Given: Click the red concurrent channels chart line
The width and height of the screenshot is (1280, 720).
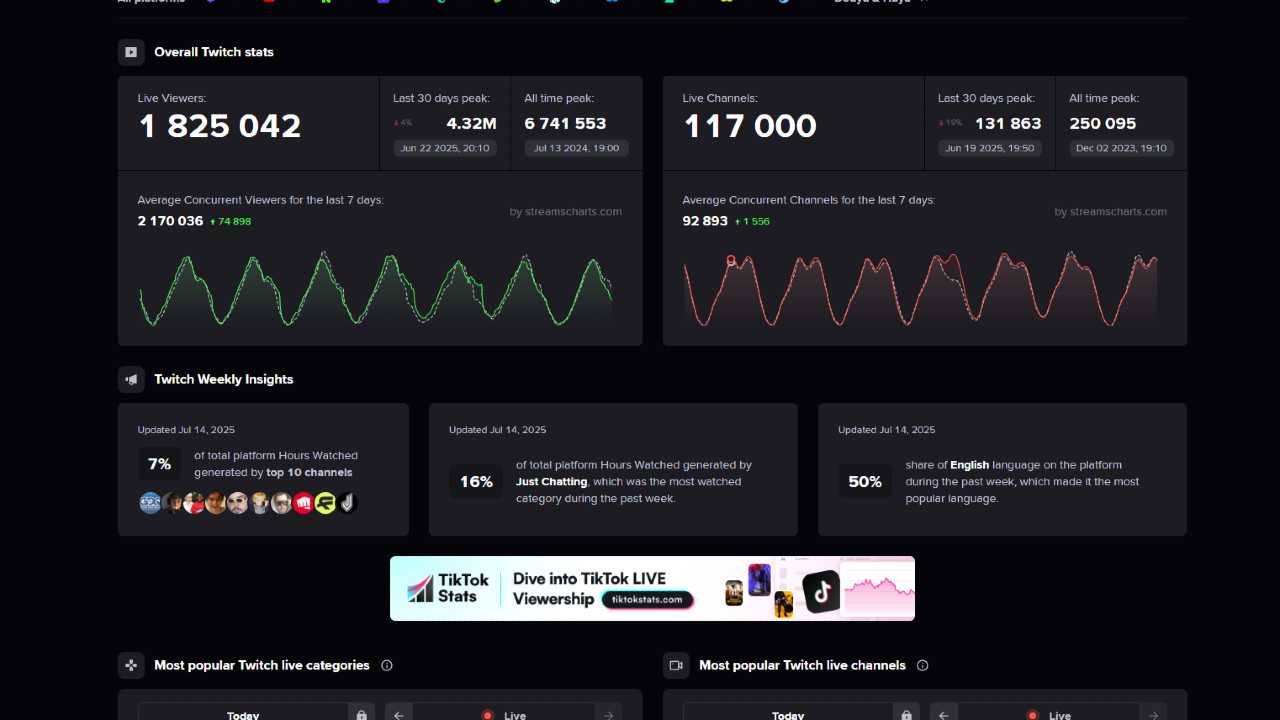Looking at the screenshot, I should [x=920, y=288].
